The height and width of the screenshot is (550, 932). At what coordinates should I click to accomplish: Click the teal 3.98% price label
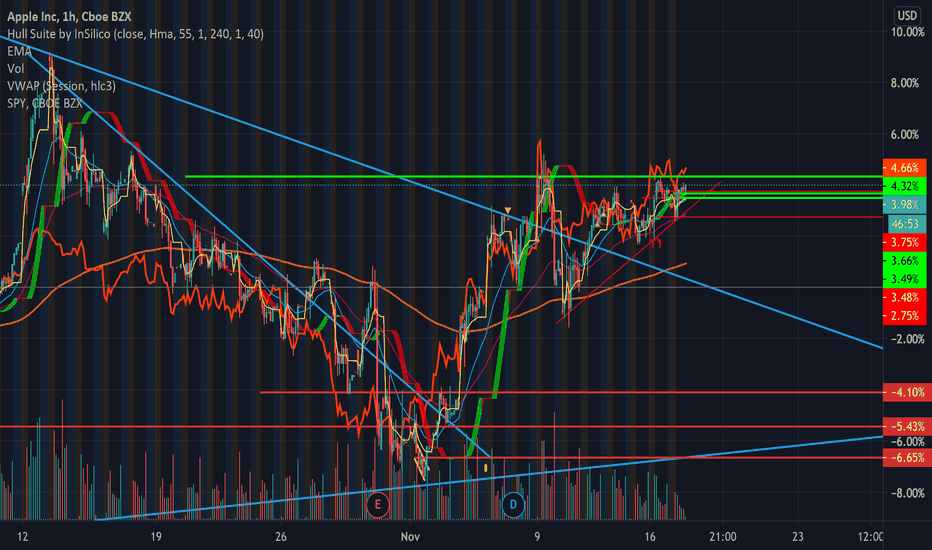pos(904,205)
